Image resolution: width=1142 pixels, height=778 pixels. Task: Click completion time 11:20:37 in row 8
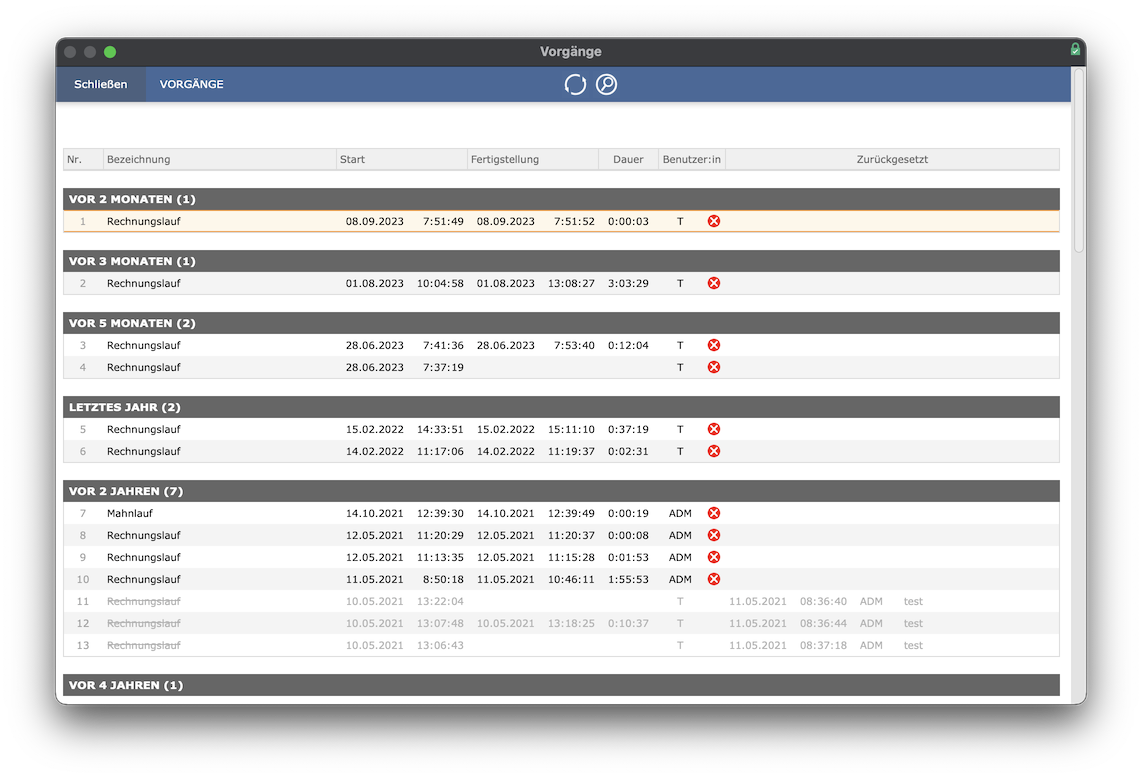(x=571, y=535)
